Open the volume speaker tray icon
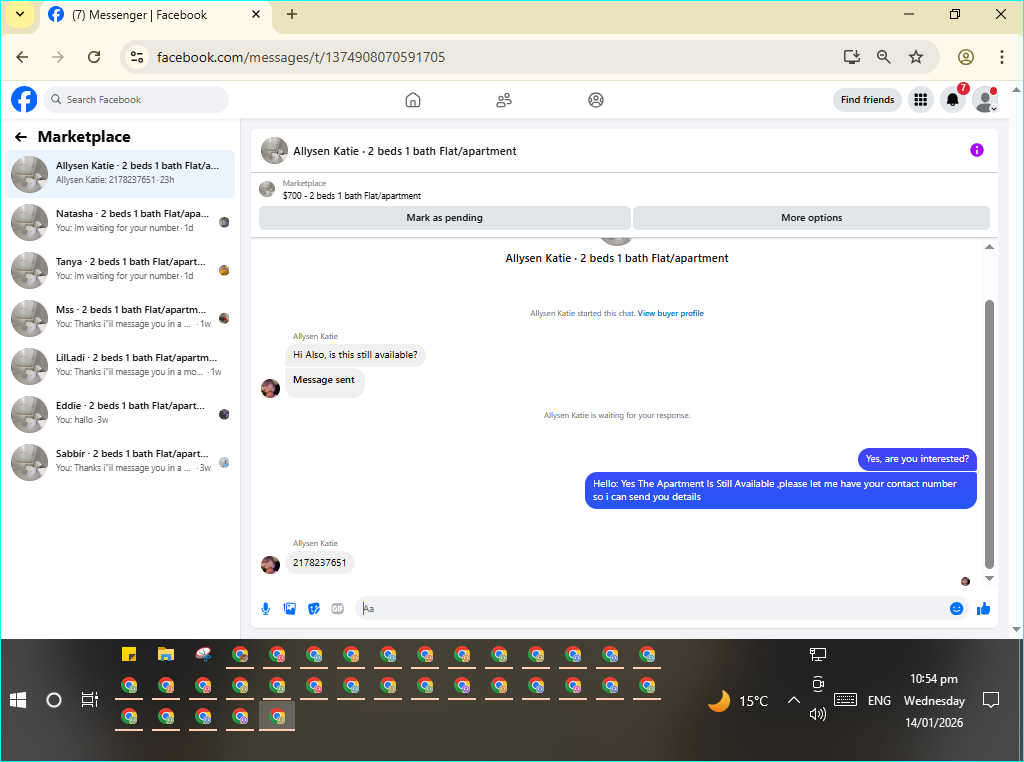This screenshot has width=1024, height=762. click(x=818, y=714)
